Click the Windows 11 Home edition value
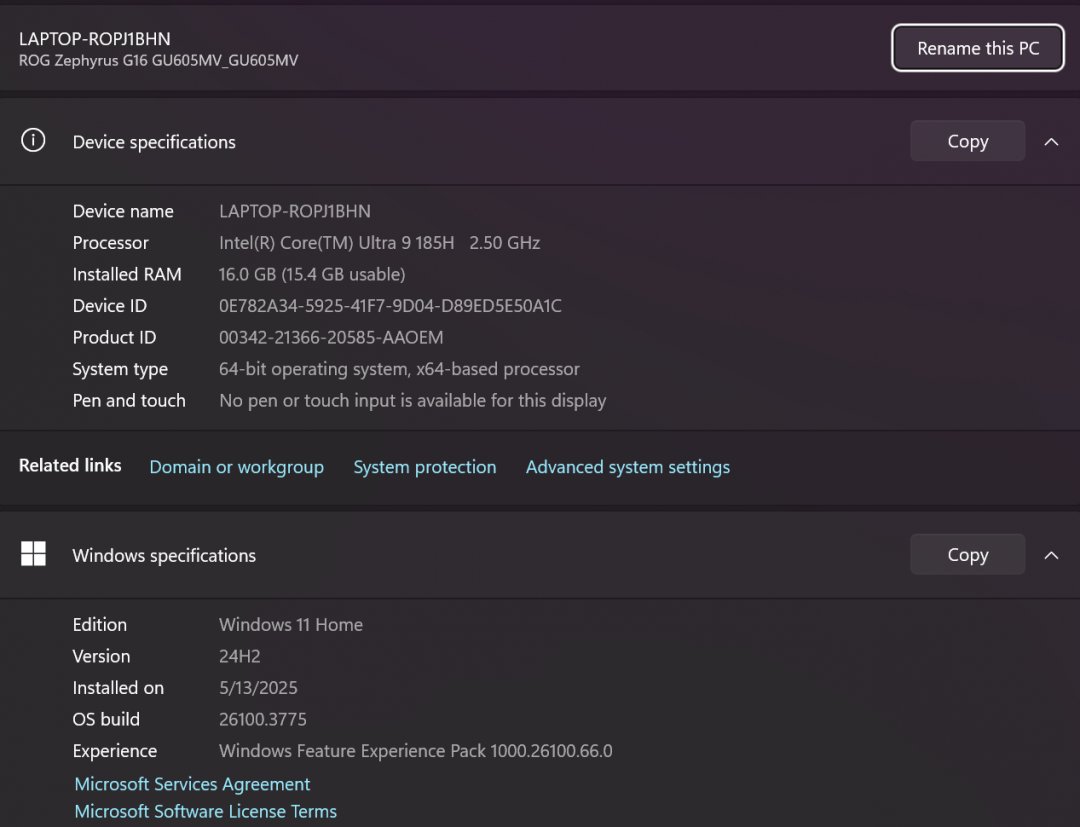This screenshot has width=1080, height=827. click(x=291, y=625)
